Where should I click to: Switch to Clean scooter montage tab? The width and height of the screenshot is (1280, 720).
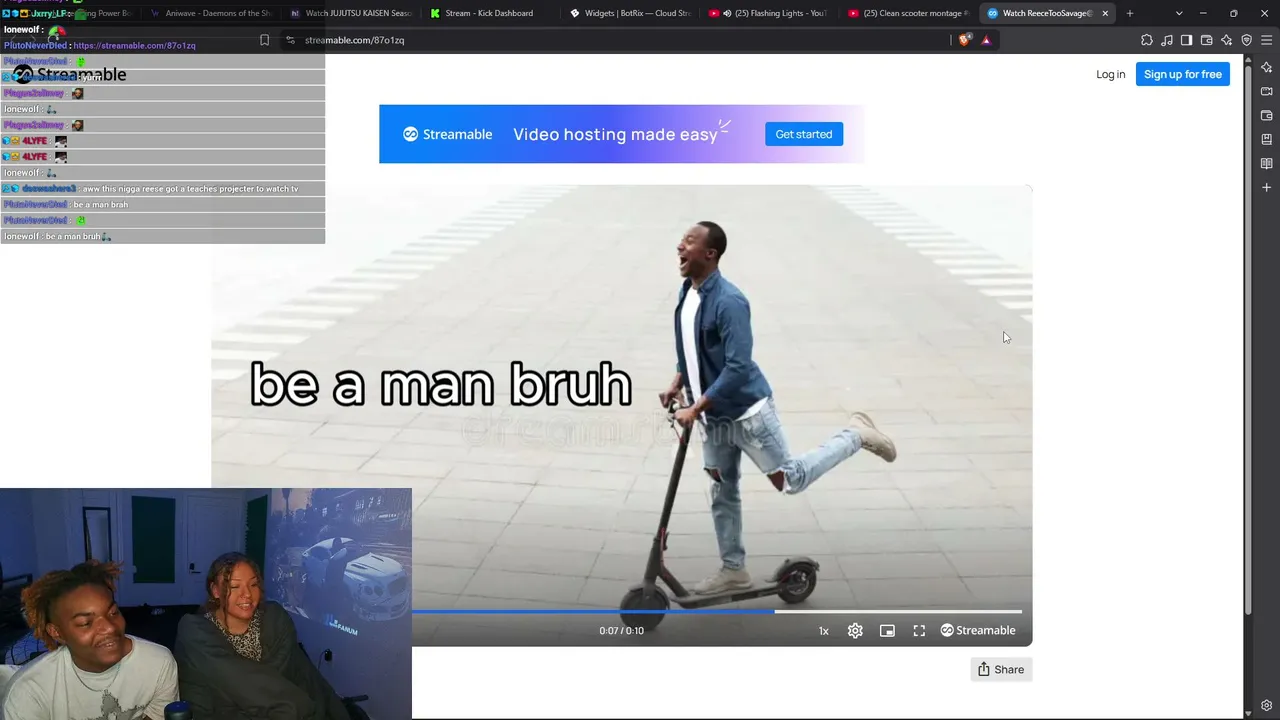point(908,13)
